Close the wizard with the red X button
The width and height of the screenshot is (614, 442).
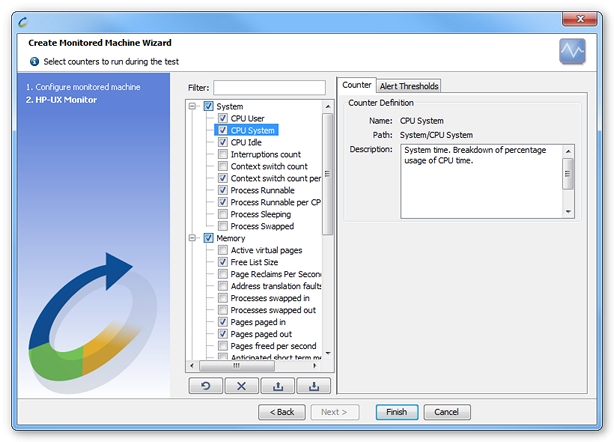(580, 19)
